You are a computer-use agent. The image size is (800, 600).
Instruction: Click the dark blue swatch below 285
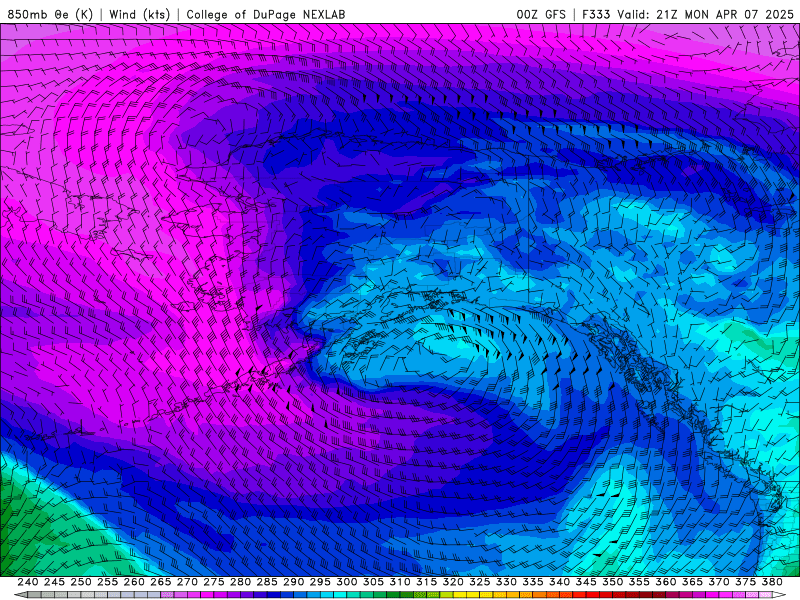pos(273,595)
